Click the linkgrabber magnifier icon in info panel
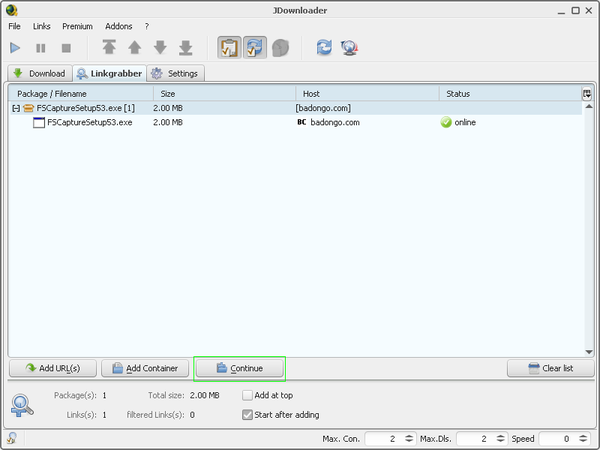The width and height of the screenshot is (600, 450). [22, 406]
